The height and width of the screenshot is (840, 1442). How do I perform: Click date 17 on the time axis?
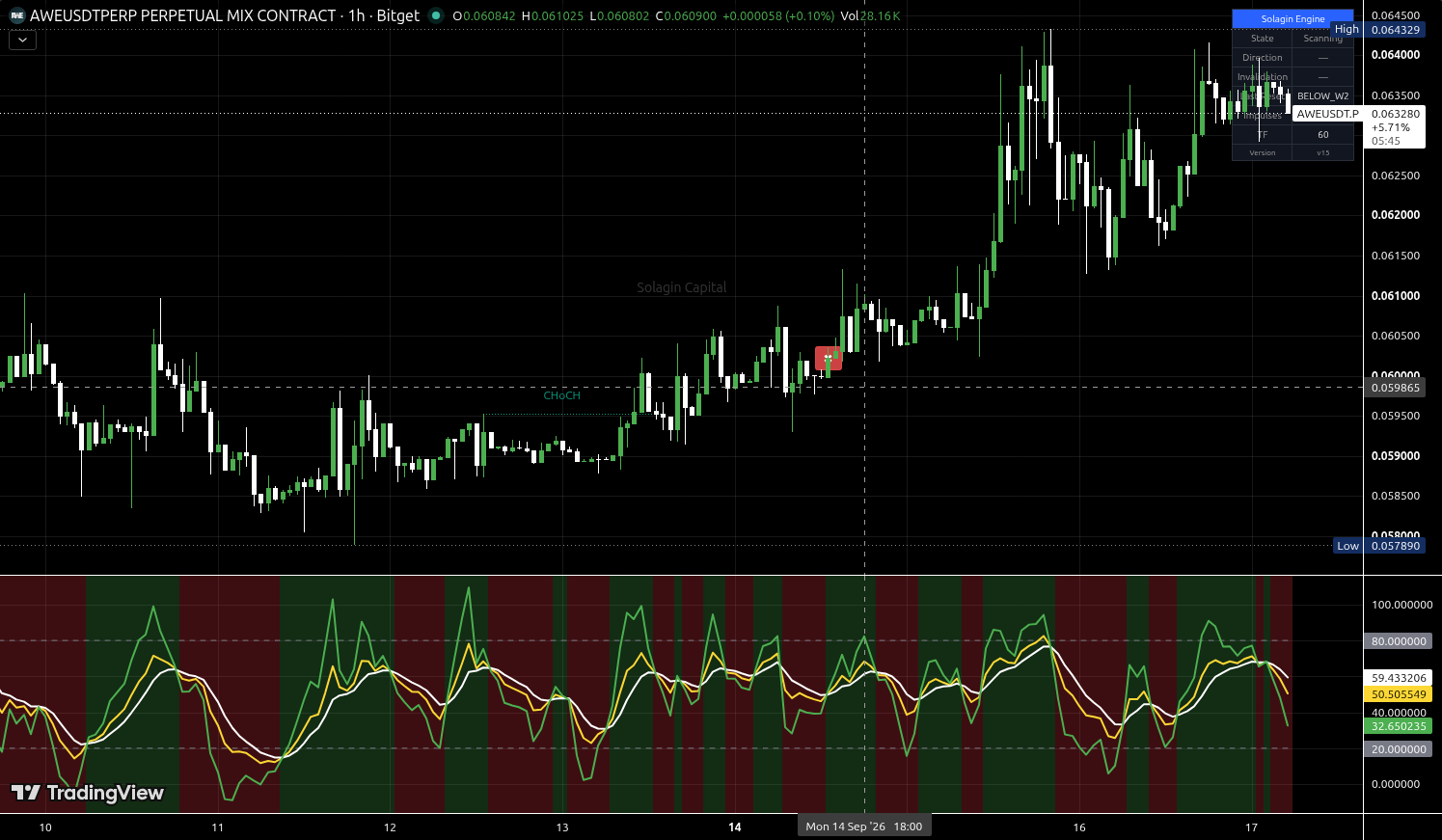(1251, 827)
